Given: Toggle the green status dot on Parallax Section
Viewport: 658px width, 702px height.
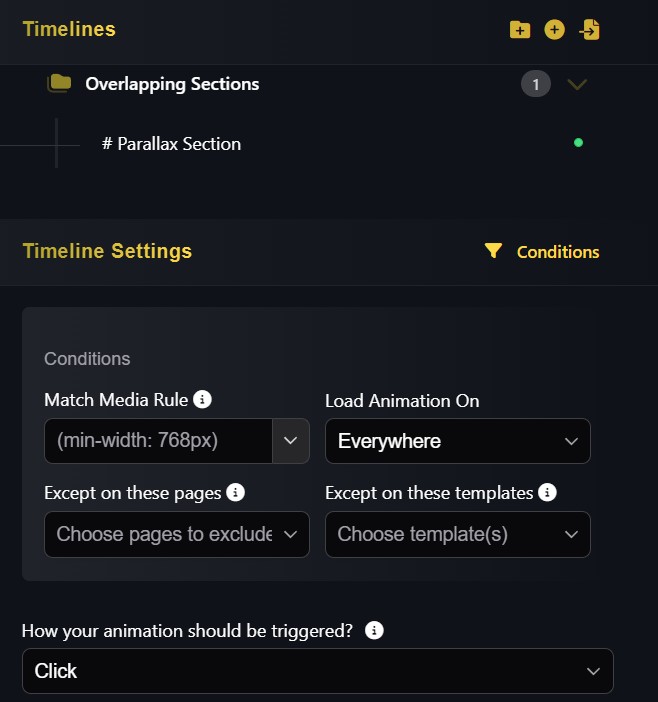Looking at the screenshot, I should [578, 143].
